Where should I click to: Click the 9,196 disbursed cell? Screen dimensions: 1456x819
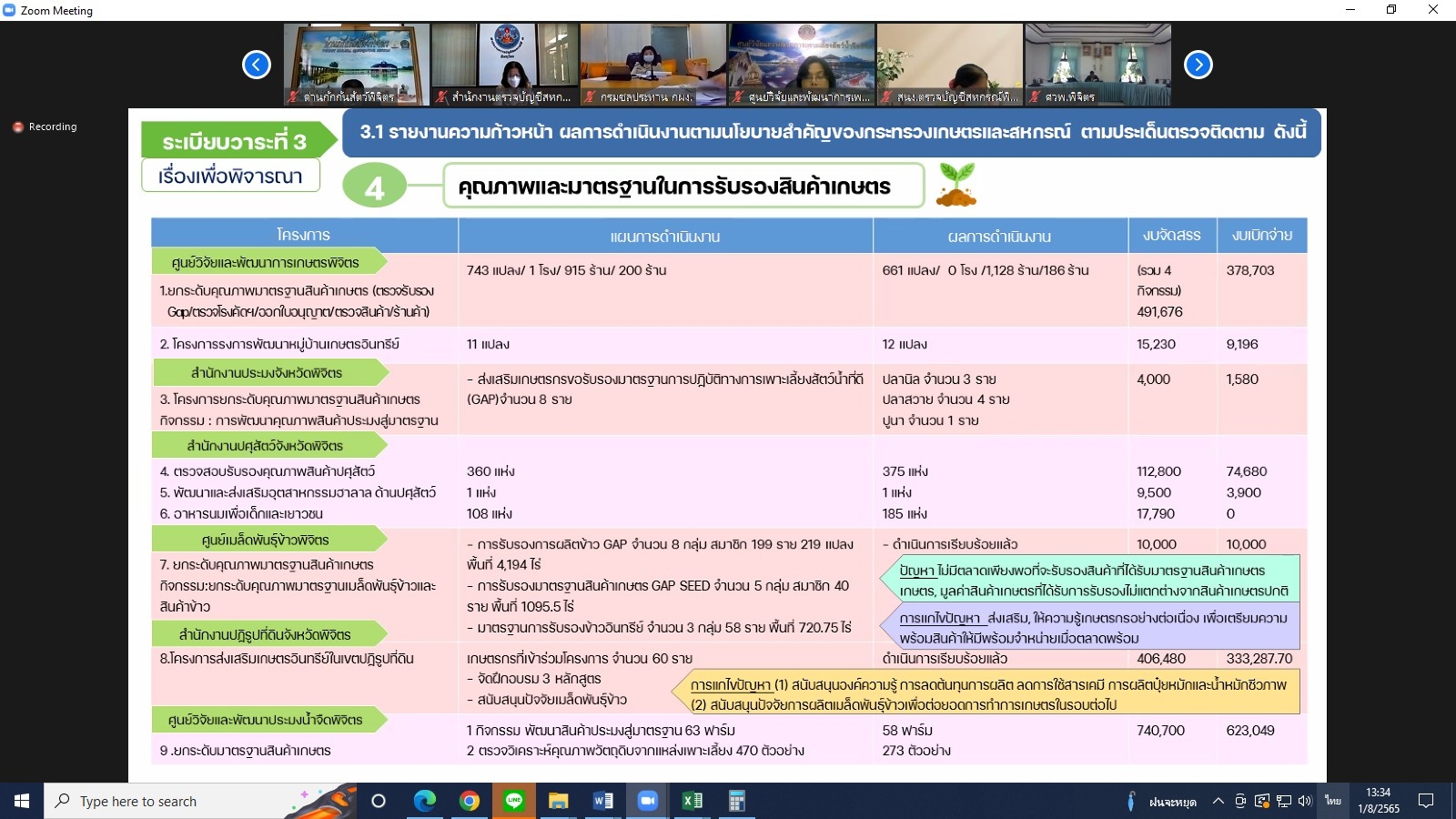click(1242, 344)
